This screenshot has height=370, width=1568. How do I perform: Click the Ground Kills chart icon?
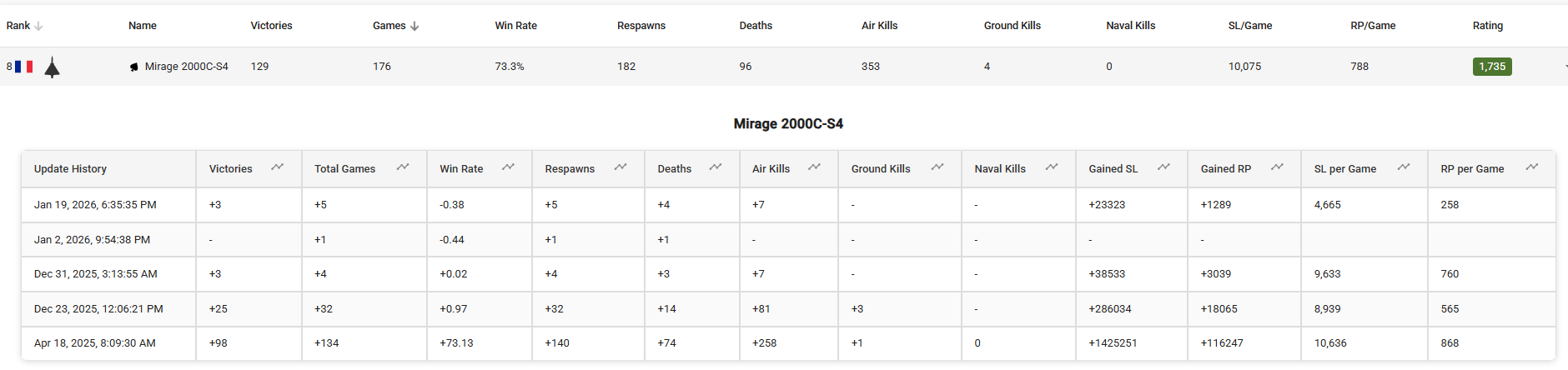point(937,167)
